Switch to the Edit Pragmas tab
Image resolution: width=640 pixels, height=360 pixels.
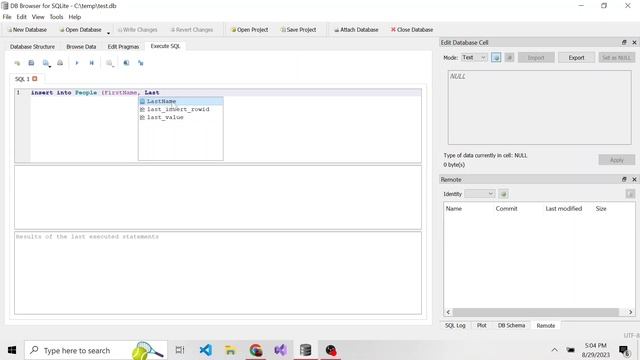click(123, 47)
